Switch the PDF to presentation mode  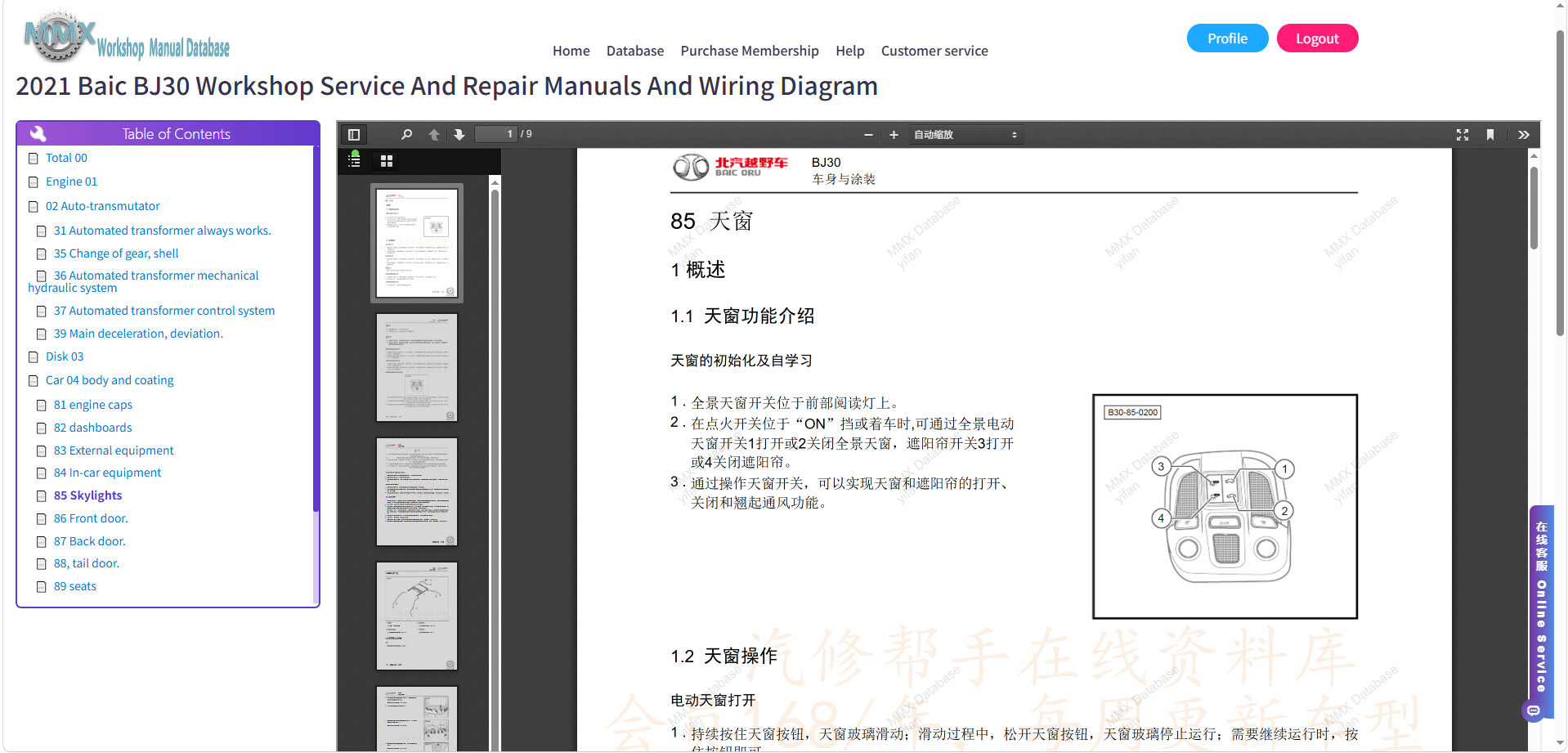tap(1463, 135)
